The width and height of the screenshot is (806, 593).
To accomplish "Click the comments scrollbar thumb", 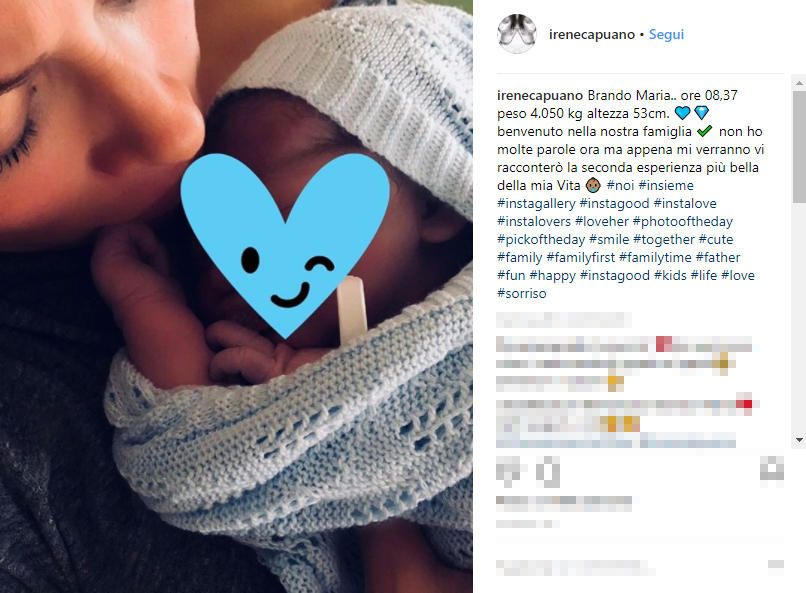I will click(x=799, y=147).
